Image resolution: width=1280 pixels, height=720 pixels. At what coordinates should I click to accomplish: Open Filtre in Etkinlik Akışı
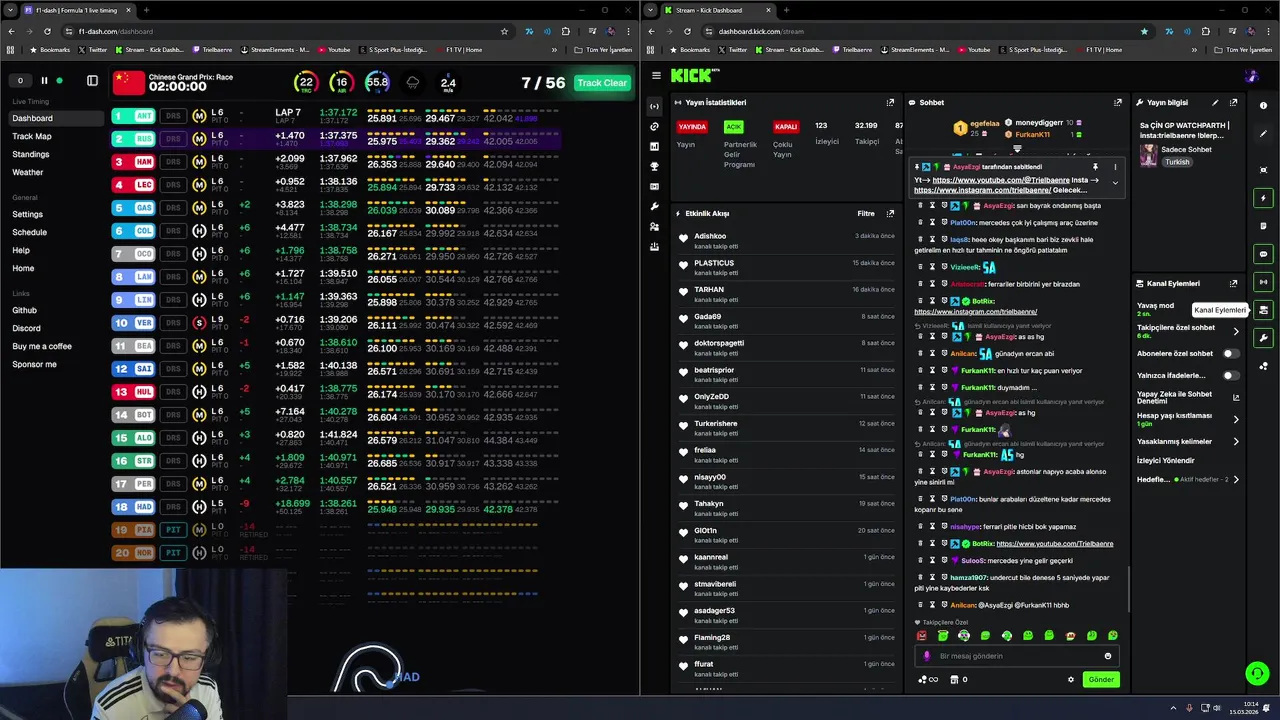[x=866, y=213]
